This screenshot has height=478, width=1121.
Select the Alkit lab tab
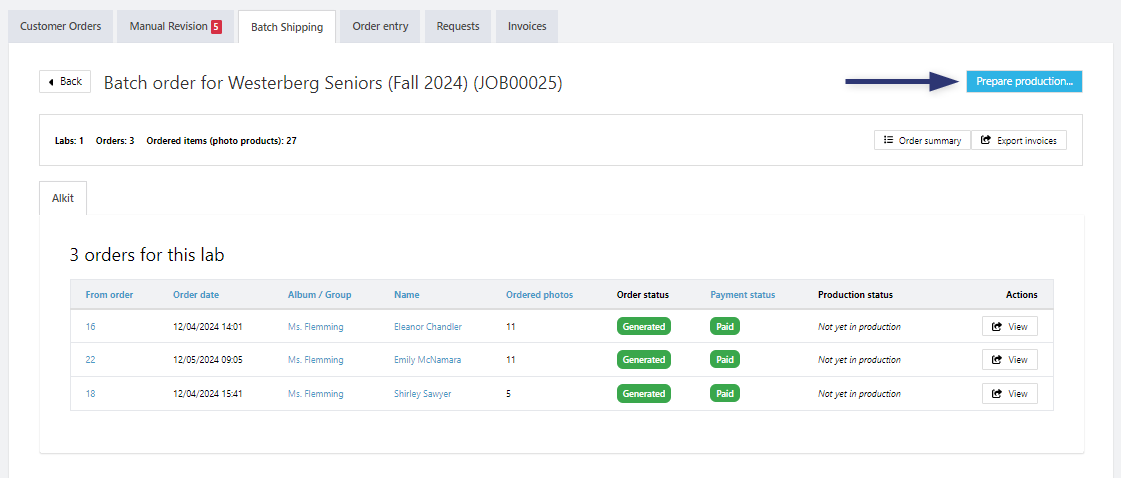pyautogui.click(x=63, y=198)
